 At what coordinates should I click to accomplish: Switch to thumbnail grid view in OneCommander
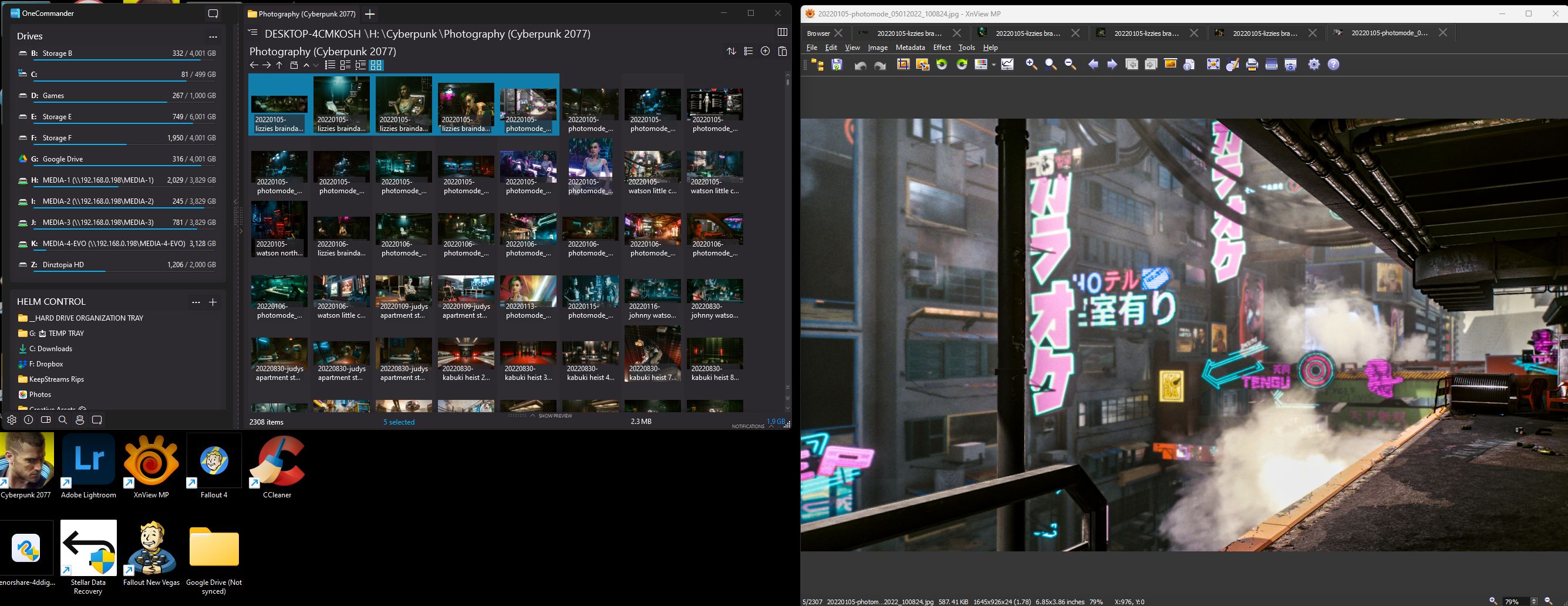click(x=376, y=65)
